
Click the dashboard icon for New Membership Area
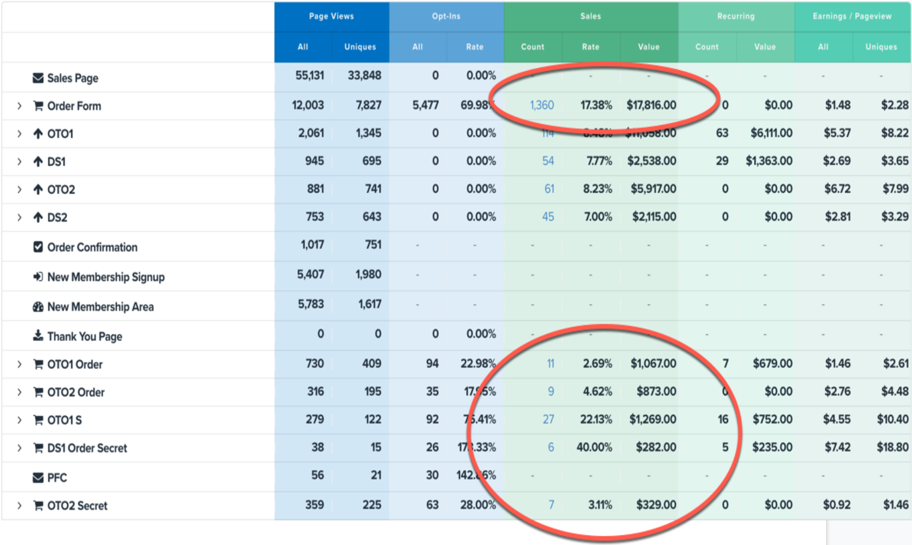pos(38,307)
